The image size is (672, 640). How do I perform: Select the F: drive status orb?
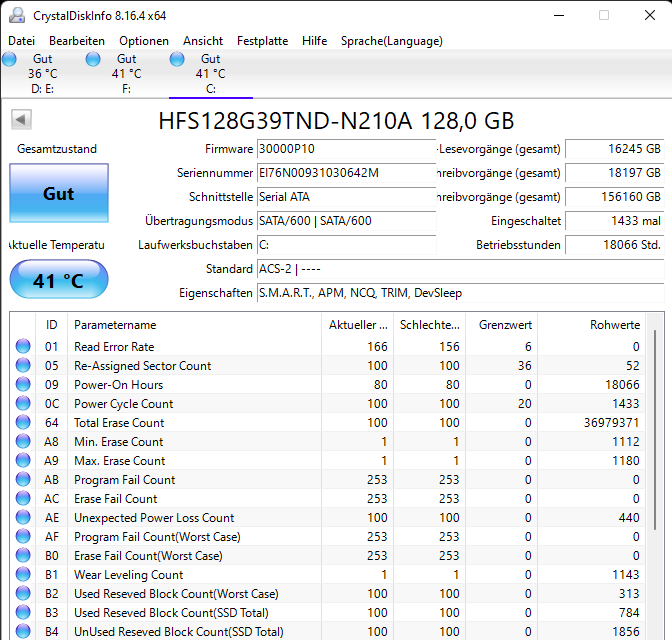pos(93,60)
